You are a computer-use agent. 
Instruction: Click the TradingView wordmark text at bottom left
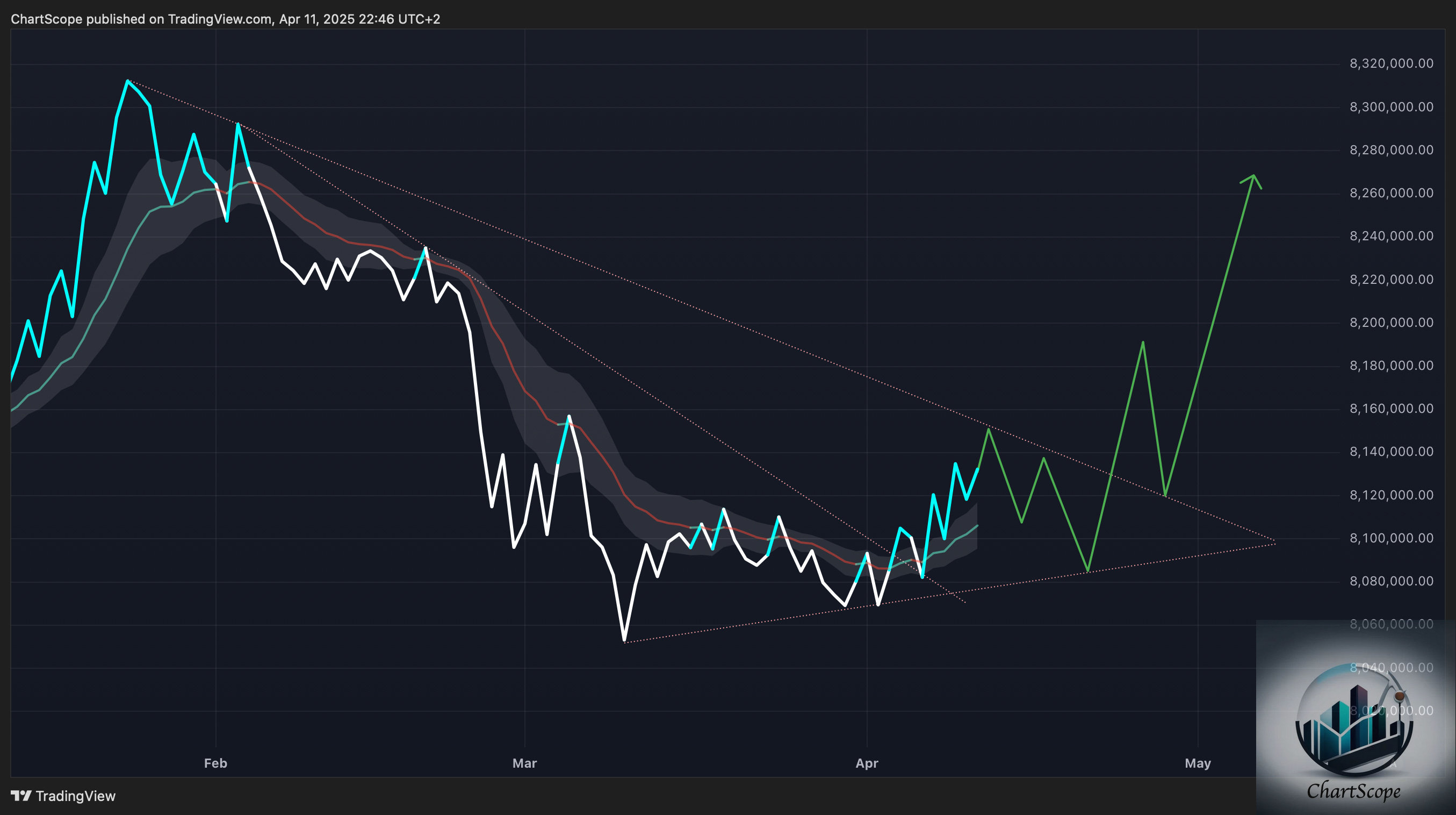(75, 796)
